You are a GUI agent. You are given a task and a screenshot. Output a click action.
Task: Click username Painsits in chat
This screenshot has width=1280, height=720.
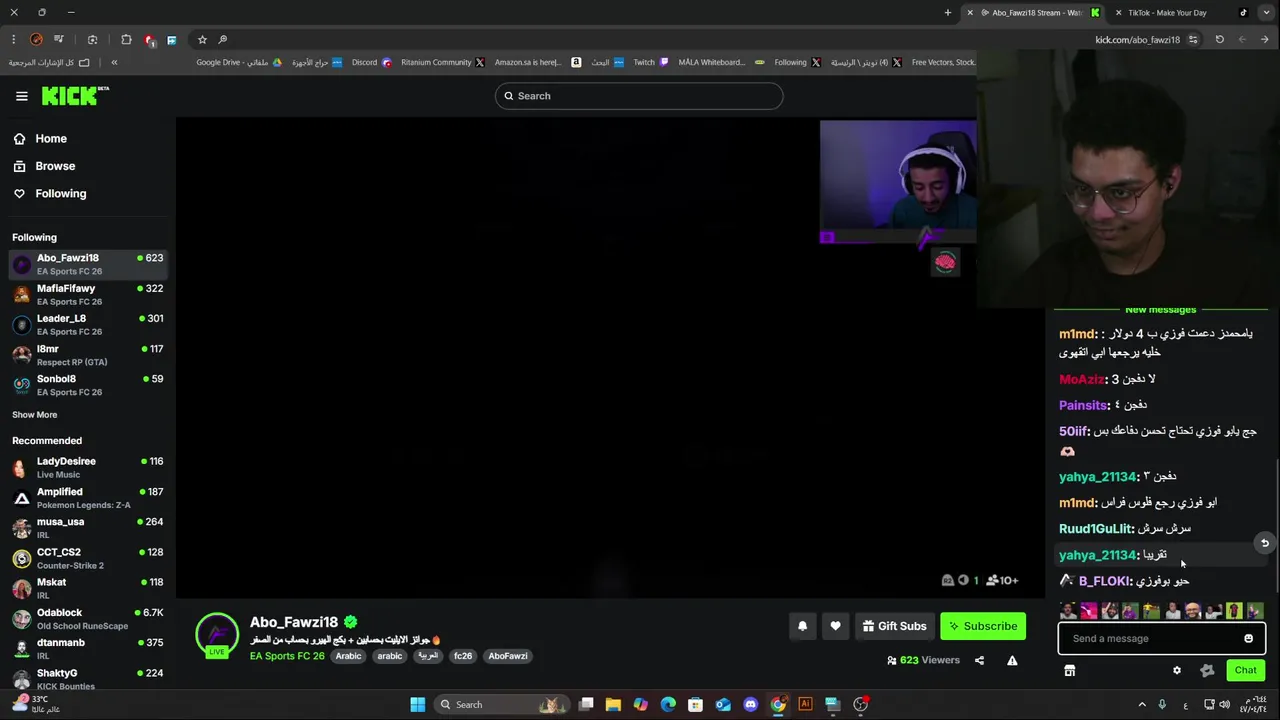click(1084, 405)
